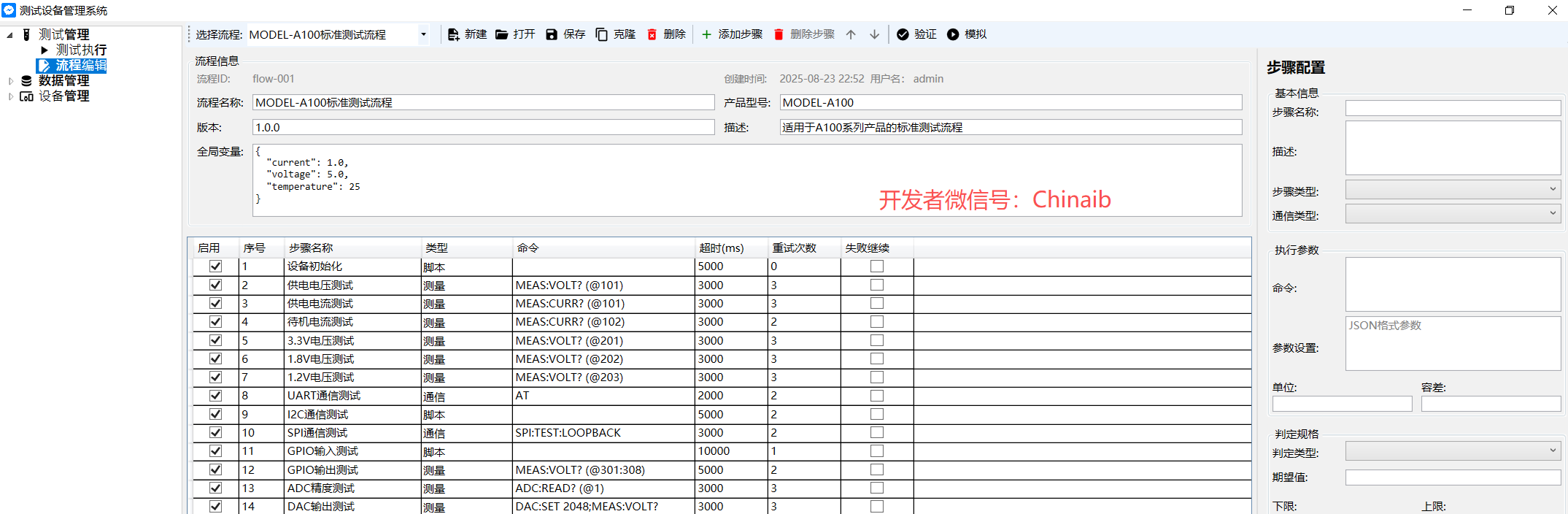Click the ADC:READ? (@1) command cell

tap(603, 488)
